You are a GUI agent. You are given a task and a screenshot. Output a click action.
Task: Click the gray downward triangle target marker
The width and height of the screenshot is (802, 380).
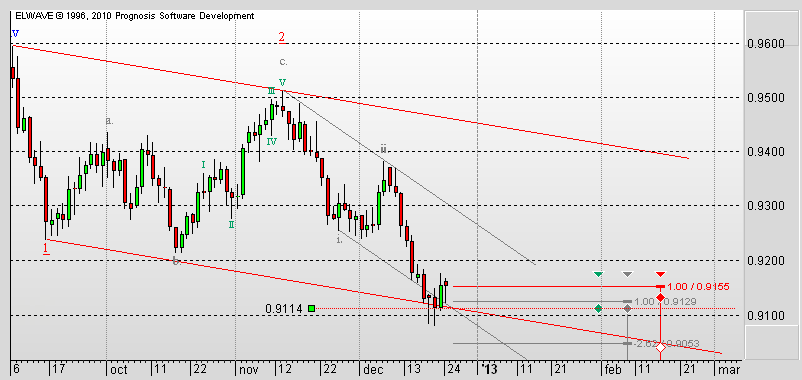pyautogui.click(x=628, y=275)
